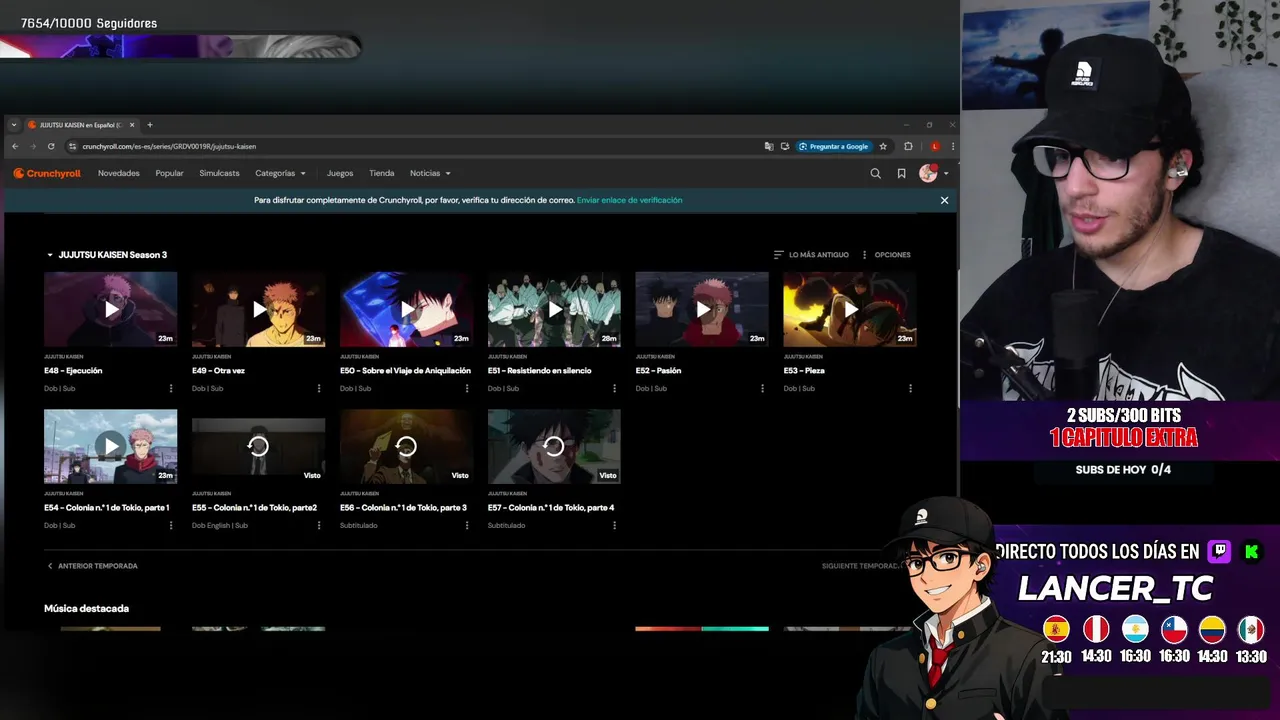Play episode E53 – Pieza thumbnail
1280x720 pixels.
tap(850, 309)
